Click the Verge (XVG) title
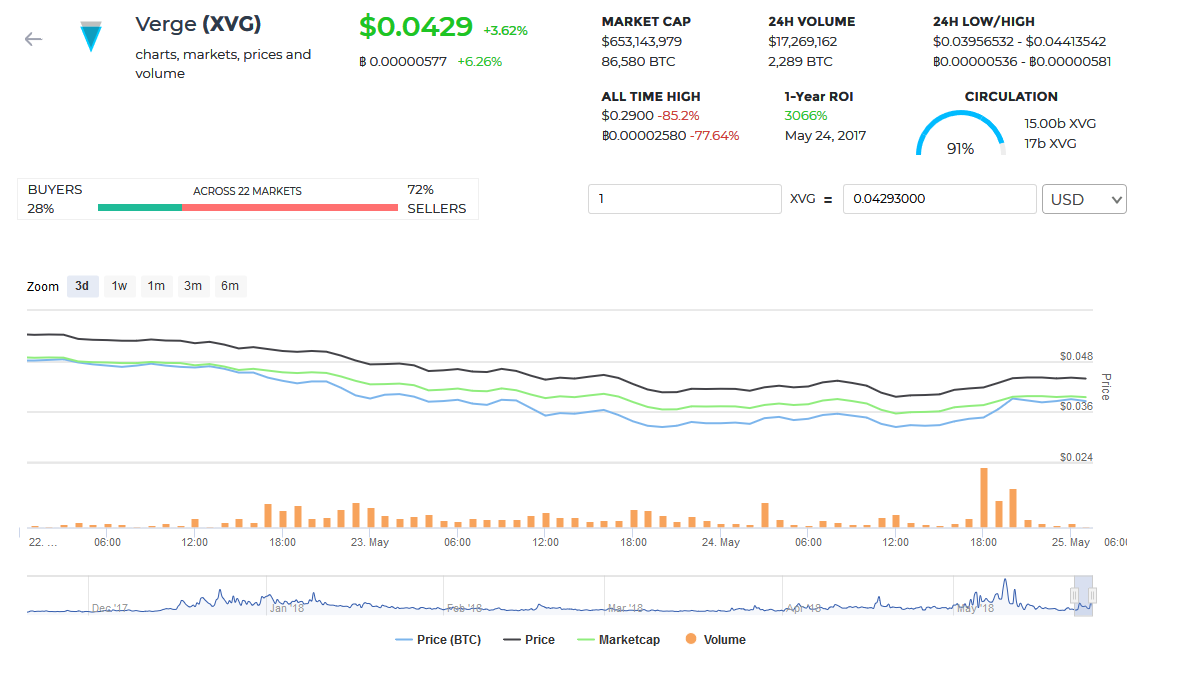This screenshot has width=1188, height=684. [x=199, y=24]
